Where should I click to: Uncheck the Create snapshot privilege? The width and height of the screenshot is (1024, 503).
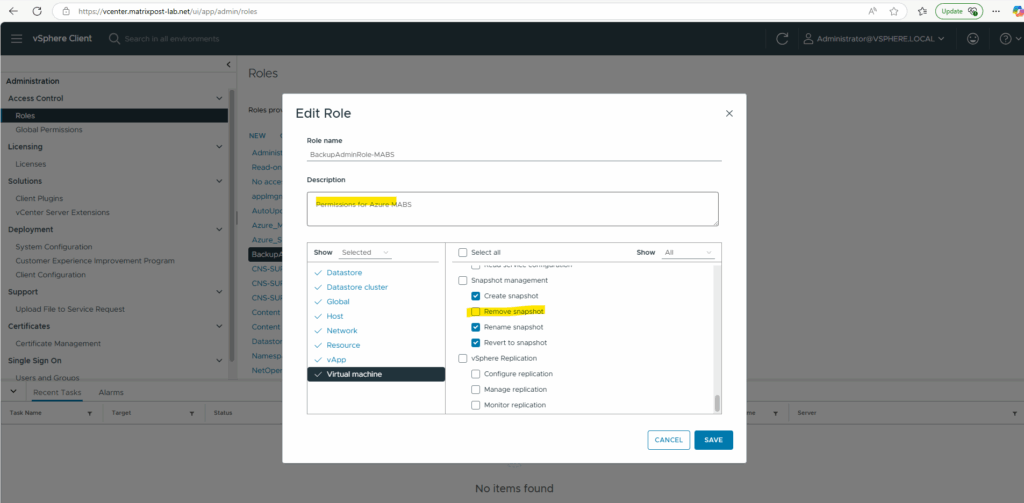(475, 296)
